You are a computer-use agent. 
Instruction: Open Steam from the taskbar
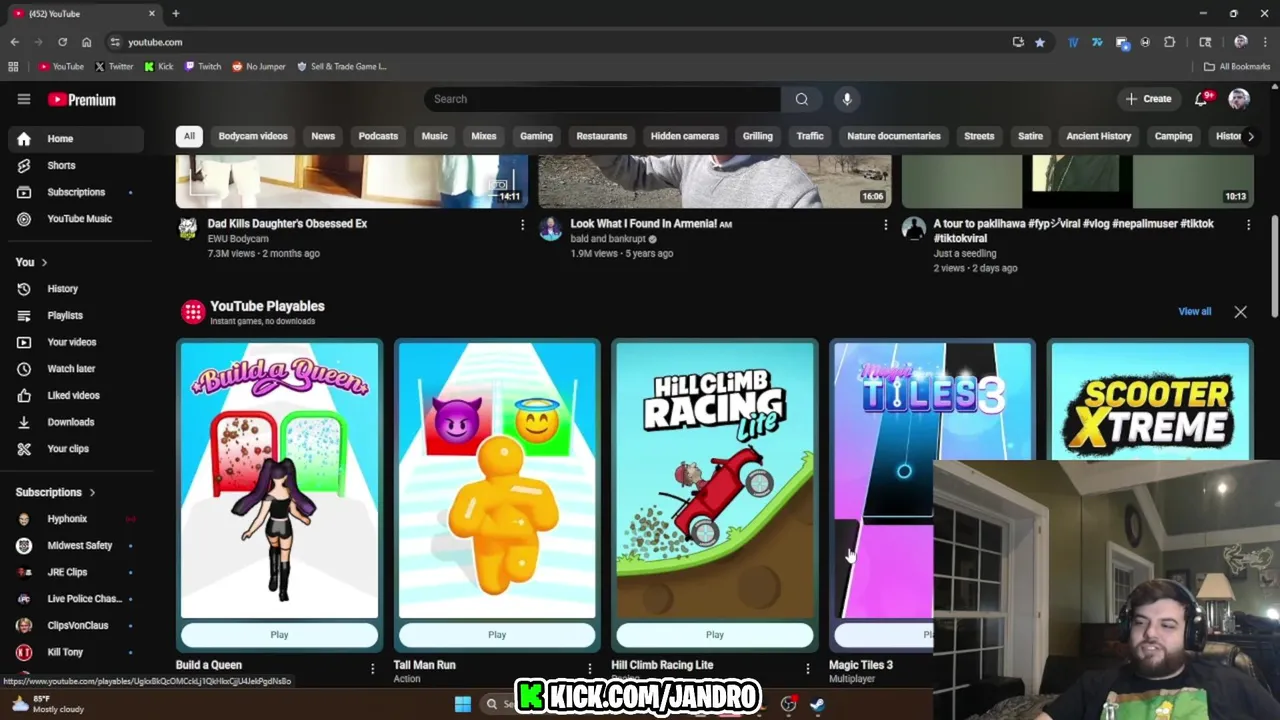click(817, 704)
